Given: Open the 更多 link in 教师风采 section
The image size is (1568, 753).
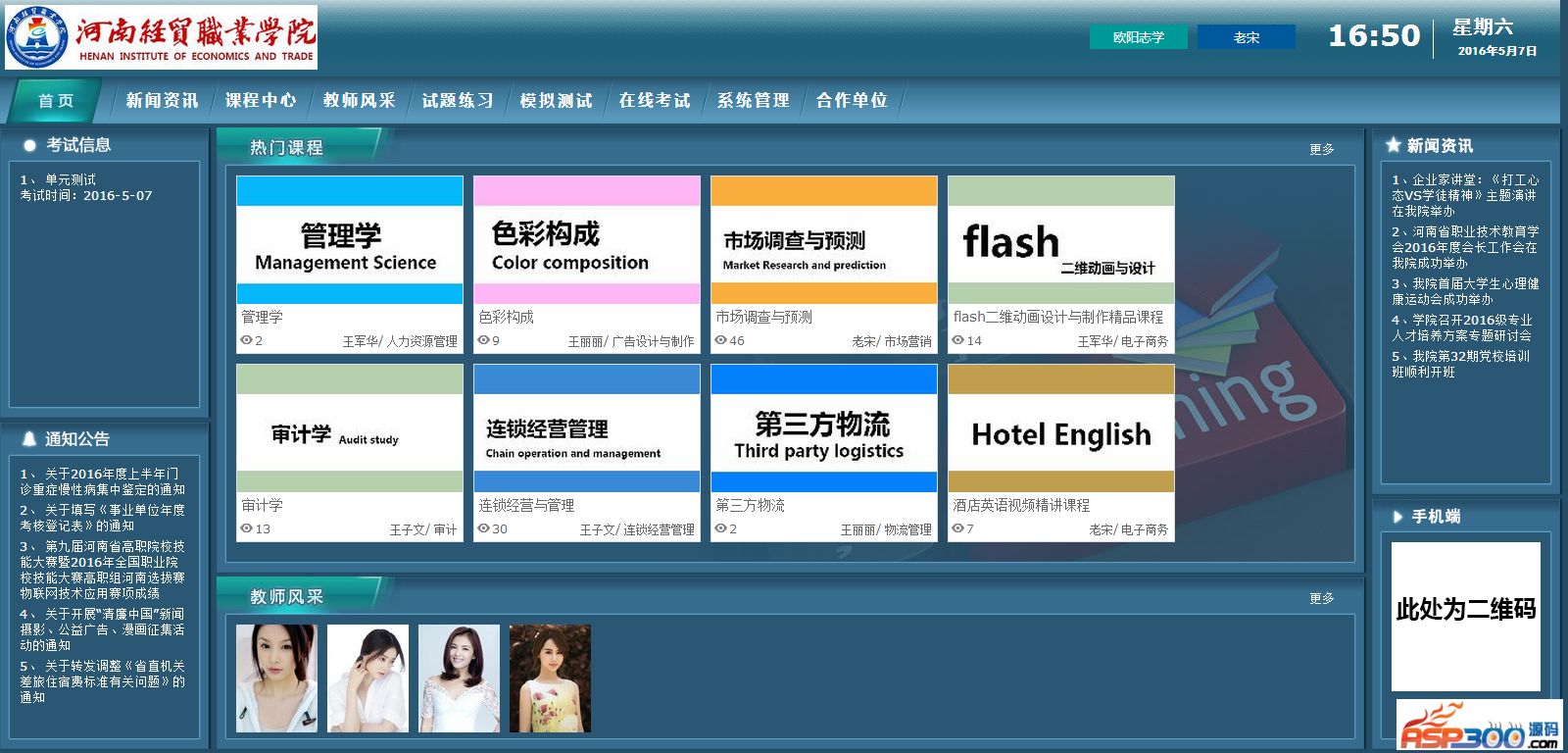Looking at the screenshot, I should tap(1322, 598).
